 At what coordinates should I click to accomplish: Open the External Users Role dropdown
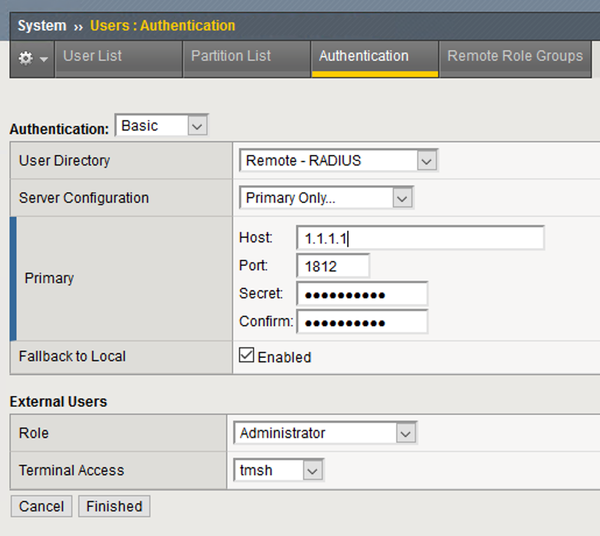pyautogui.click(x=325, y=433)
